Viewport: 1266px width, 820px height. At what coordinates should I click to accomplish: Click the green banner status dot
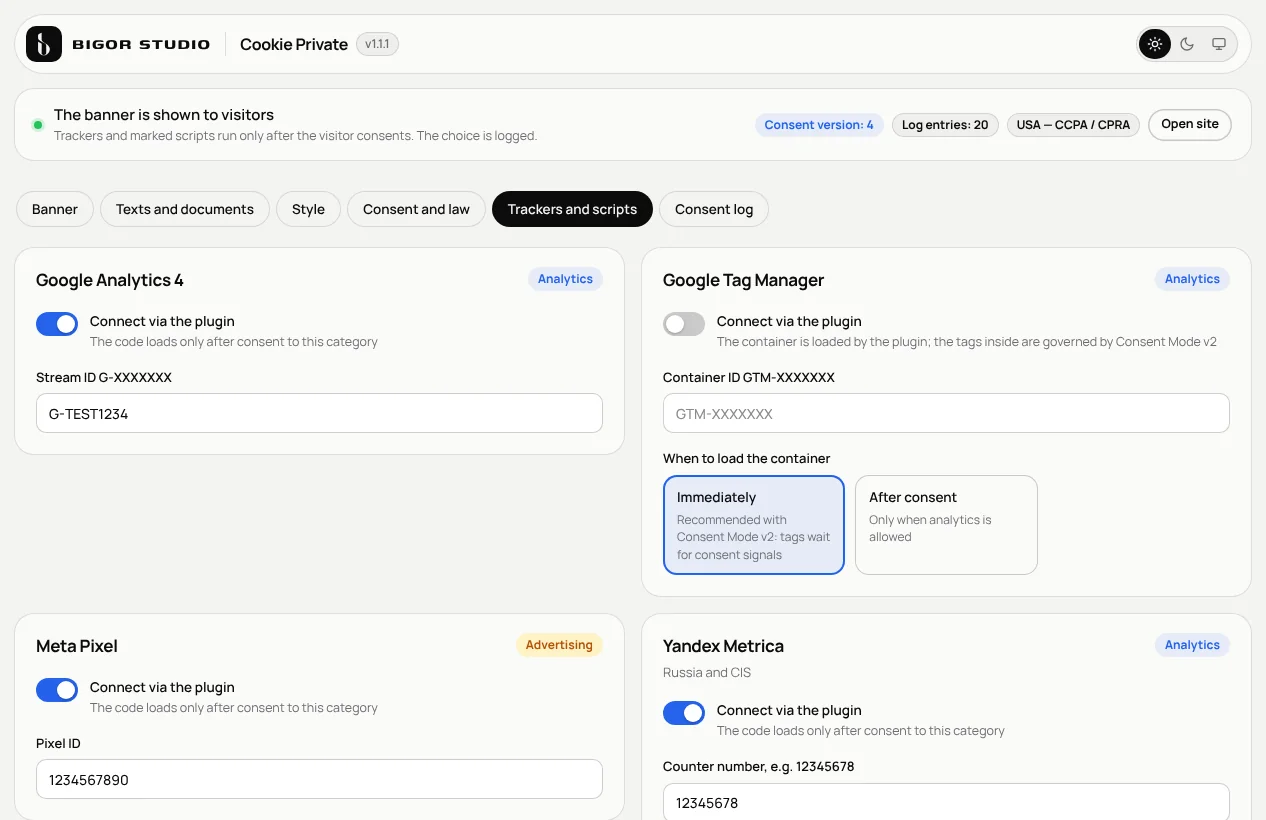[x=38, y=125]
